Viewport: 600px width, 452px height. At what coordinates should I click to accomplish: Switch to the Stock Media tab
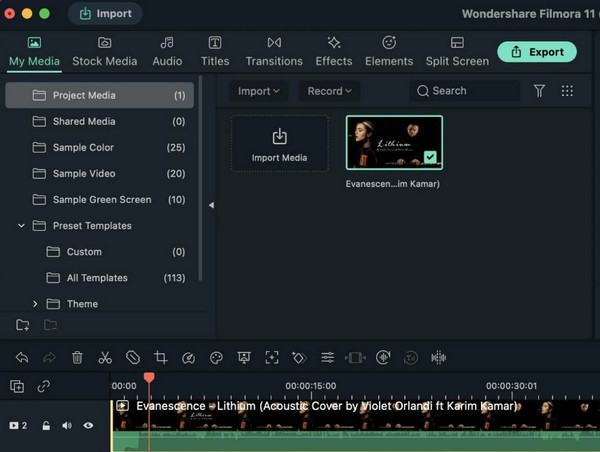pos(104,52)
